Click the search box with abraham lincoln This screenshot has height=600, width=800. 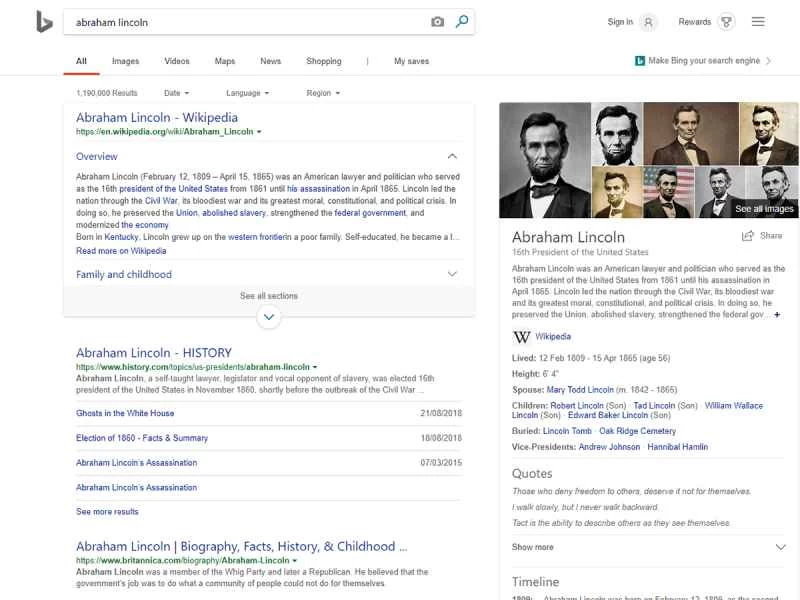point(245,22)
